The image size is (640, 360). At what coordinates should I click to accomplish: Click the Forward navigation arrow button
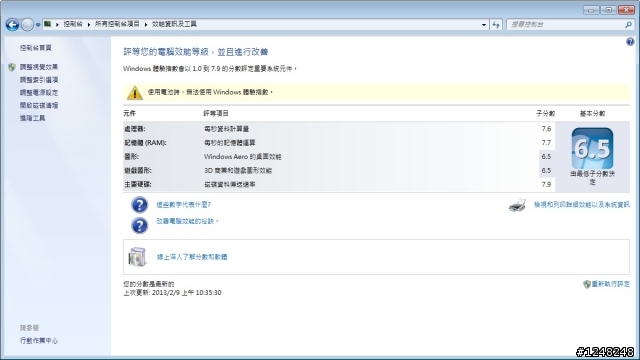click(x=27, y=25)
